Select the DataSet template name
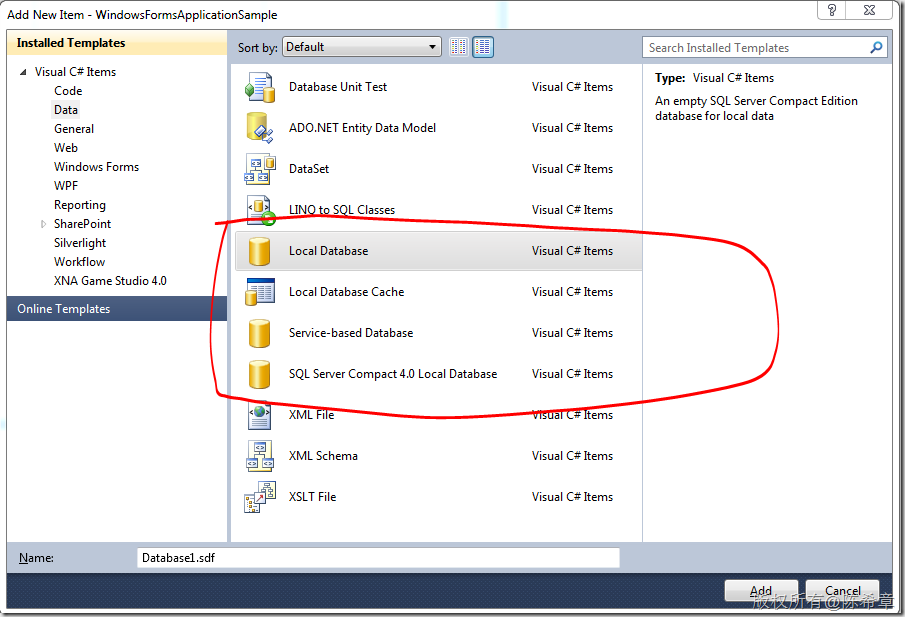905x617 pixels. coord(309,169)
